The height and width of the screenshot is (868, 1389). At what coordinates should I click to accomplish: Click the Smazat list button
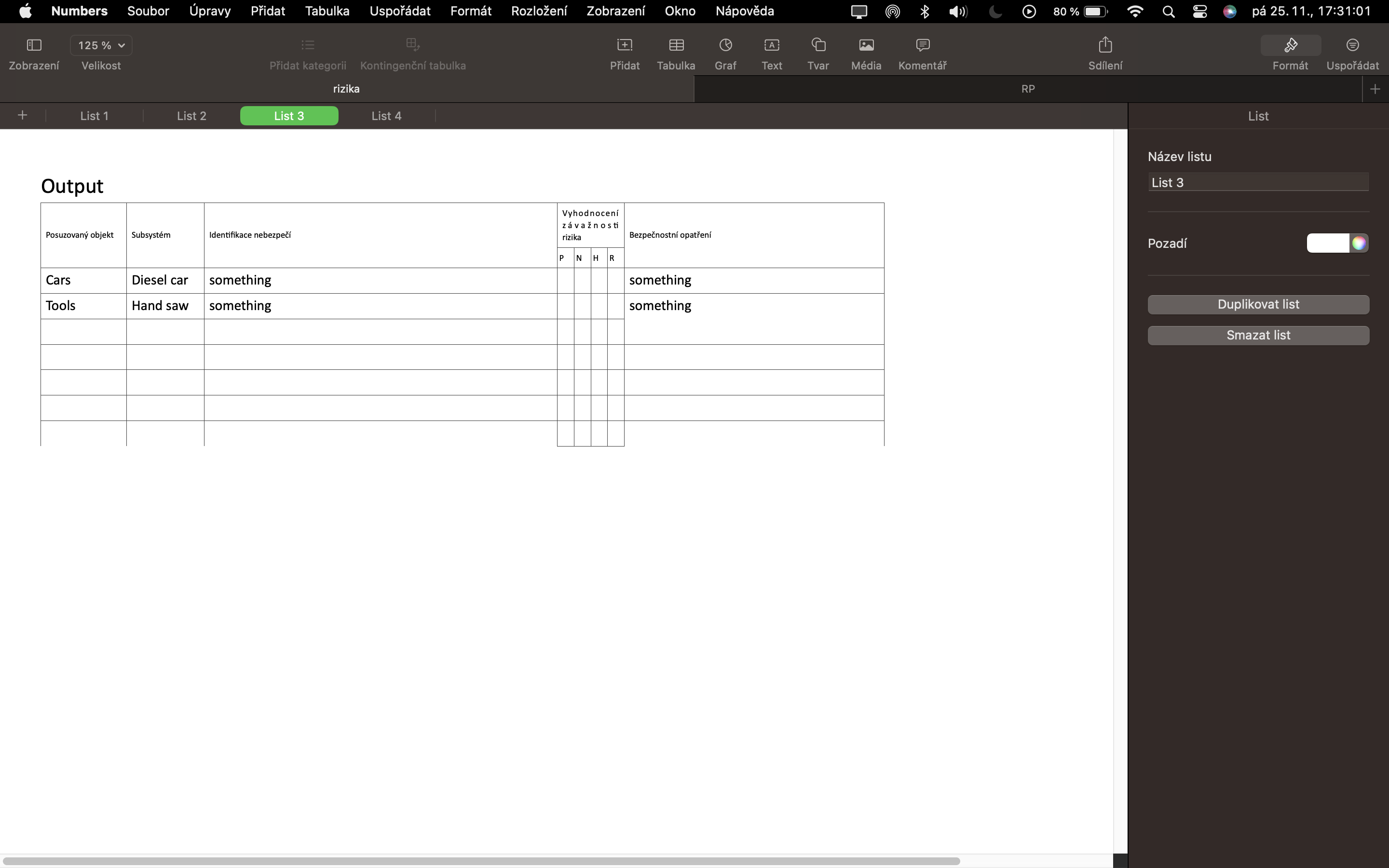pos(1258,335)
